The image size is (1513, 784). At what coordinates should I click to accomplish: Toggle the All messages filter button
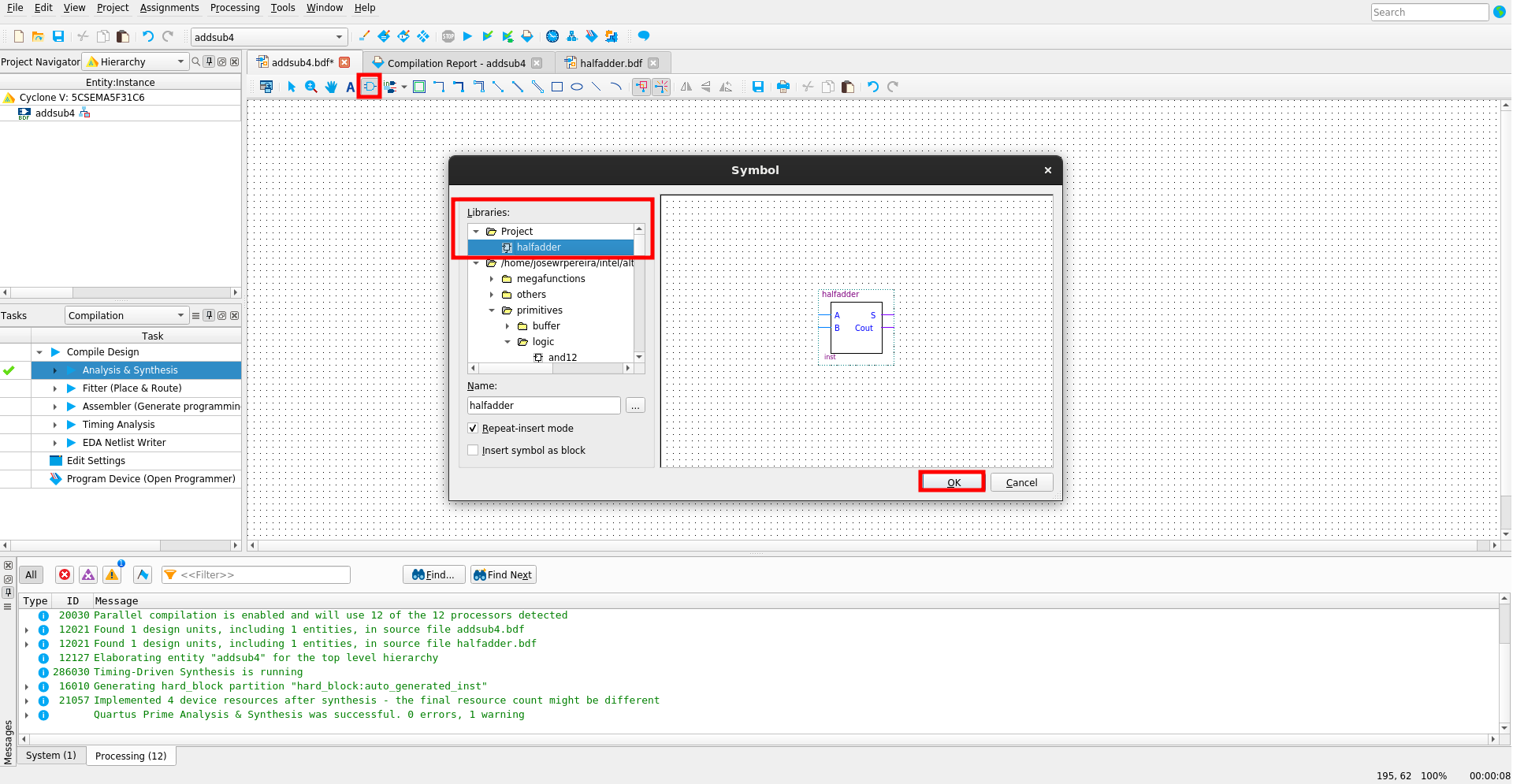tap(31, 575)
